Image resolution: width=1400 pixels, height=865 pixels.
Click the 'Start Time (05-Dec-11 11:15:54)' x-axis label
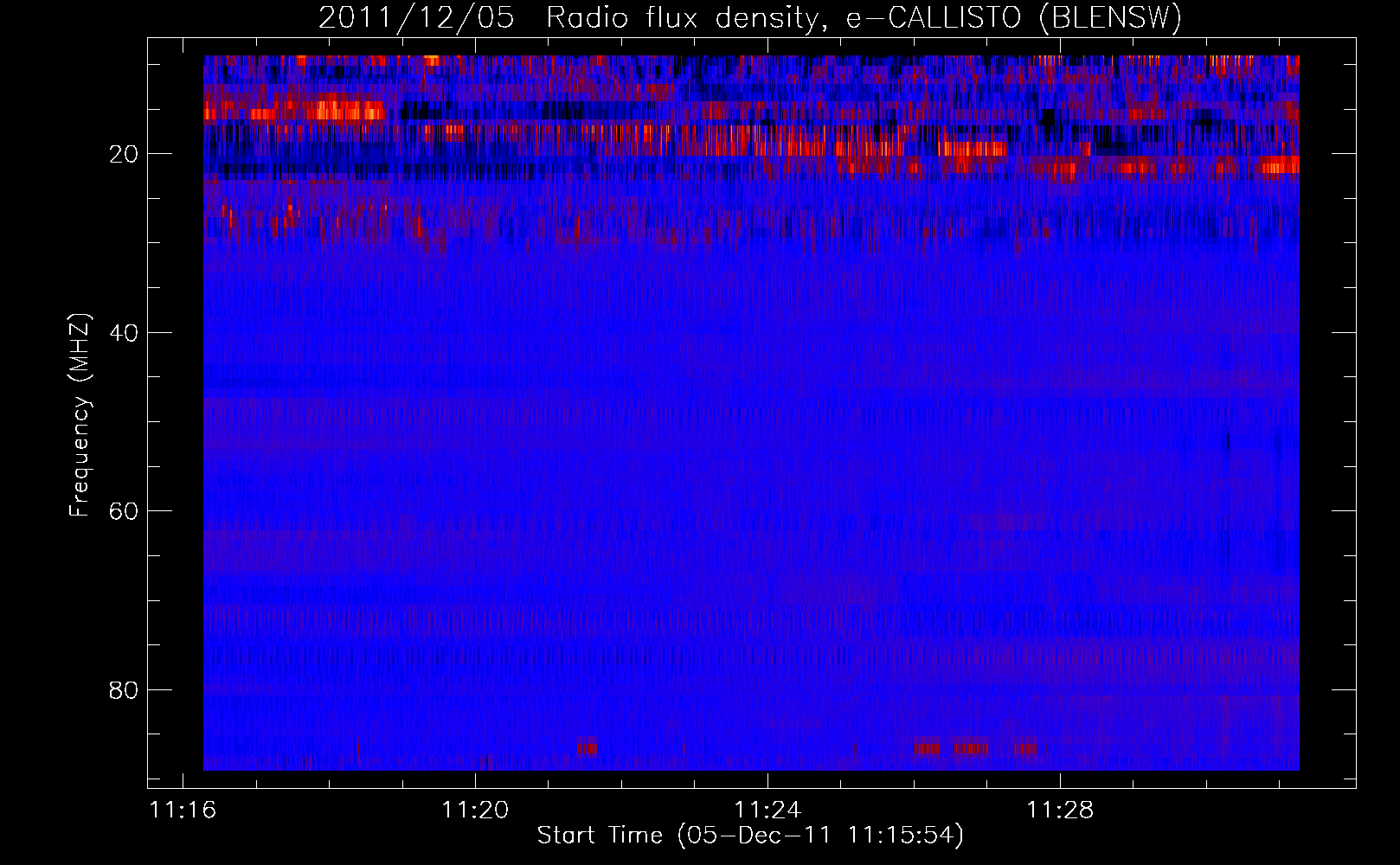(x=750, y=836)
